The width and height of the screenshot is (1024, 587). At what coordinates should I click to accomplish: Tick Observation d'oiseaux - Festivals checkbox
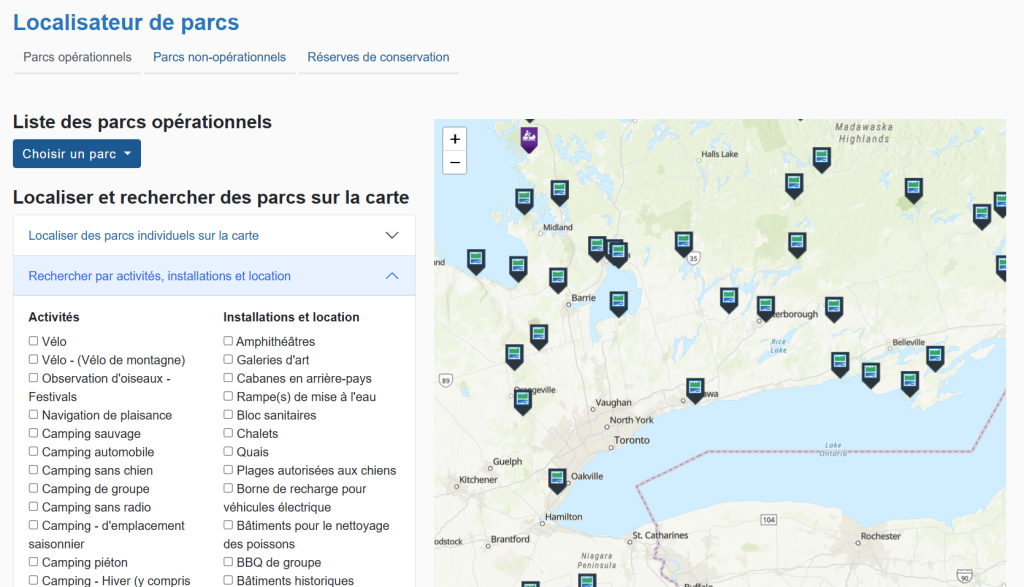[33, 377]
